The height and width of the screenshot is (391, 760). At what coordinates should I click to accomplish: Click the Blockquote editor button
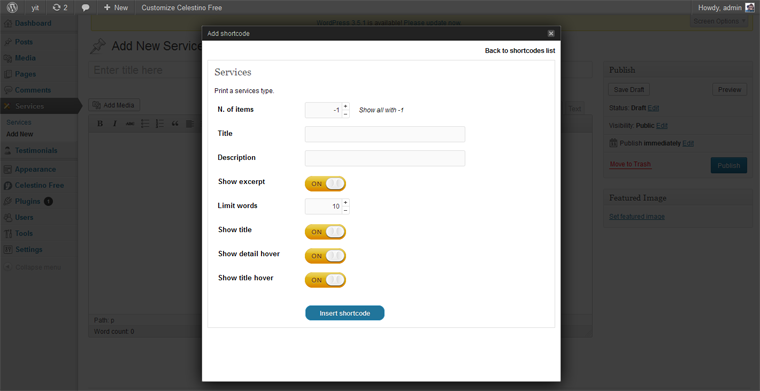click(x=175, y=124)
